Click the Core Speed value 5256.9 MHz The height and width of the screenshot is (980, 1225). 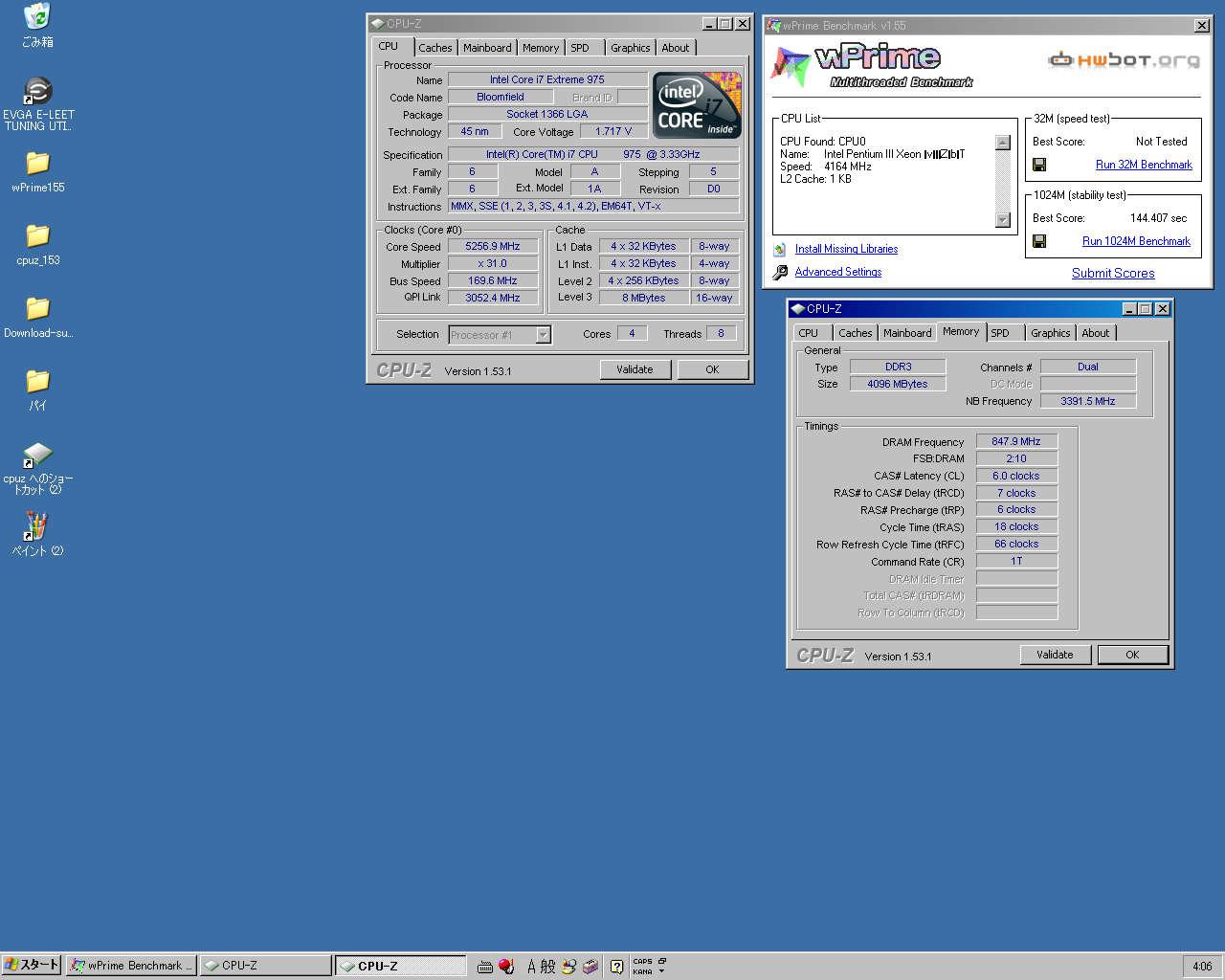[493, 246]
